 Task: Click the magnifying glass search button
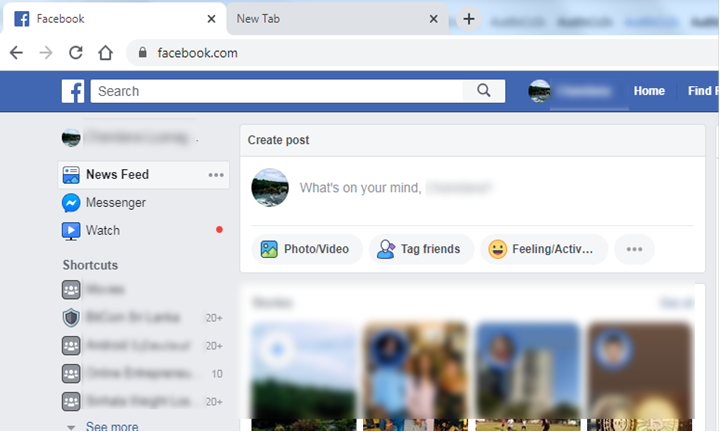pos(484,90)
